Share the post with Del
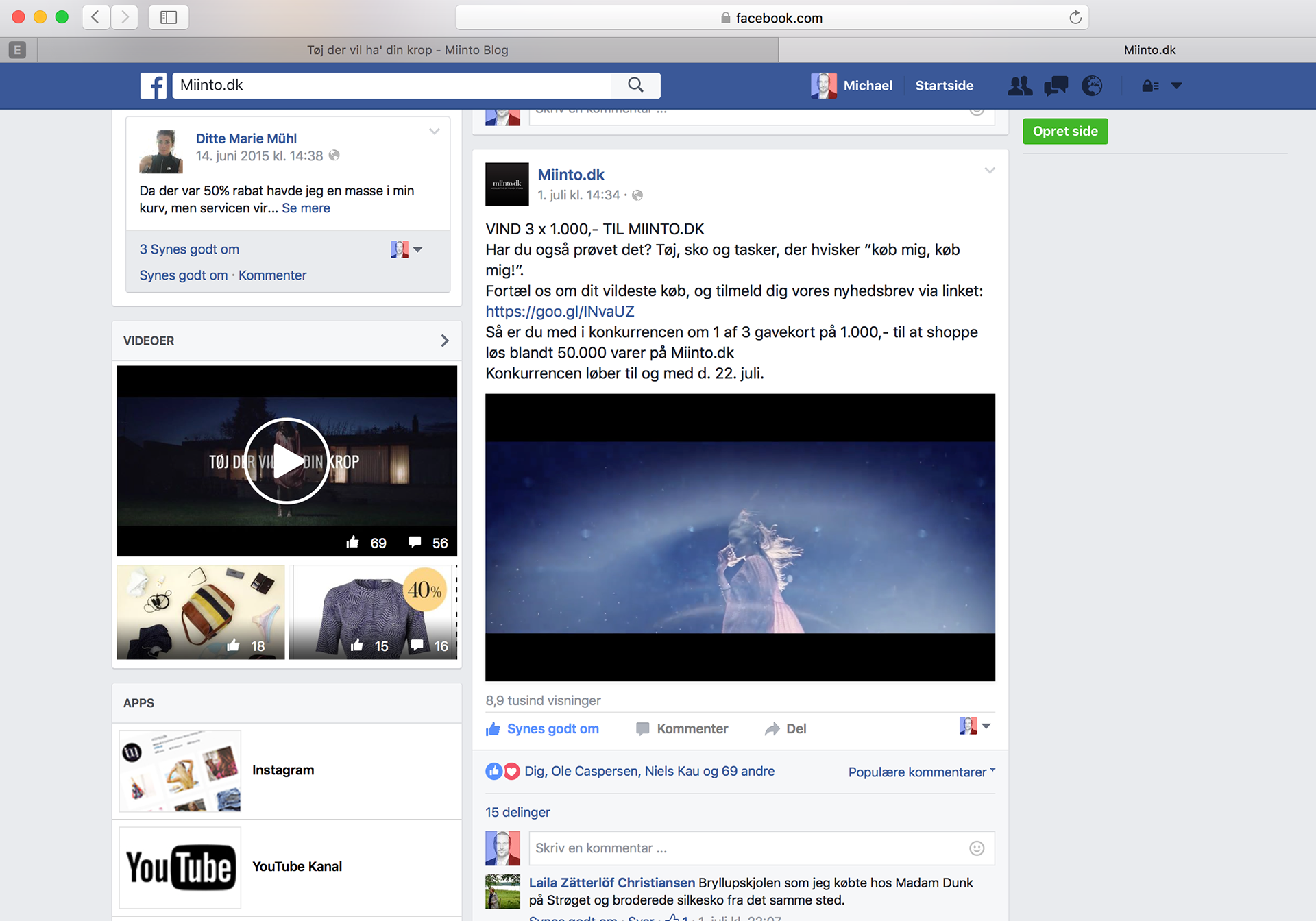1316x921 pixels. [785, 729]
